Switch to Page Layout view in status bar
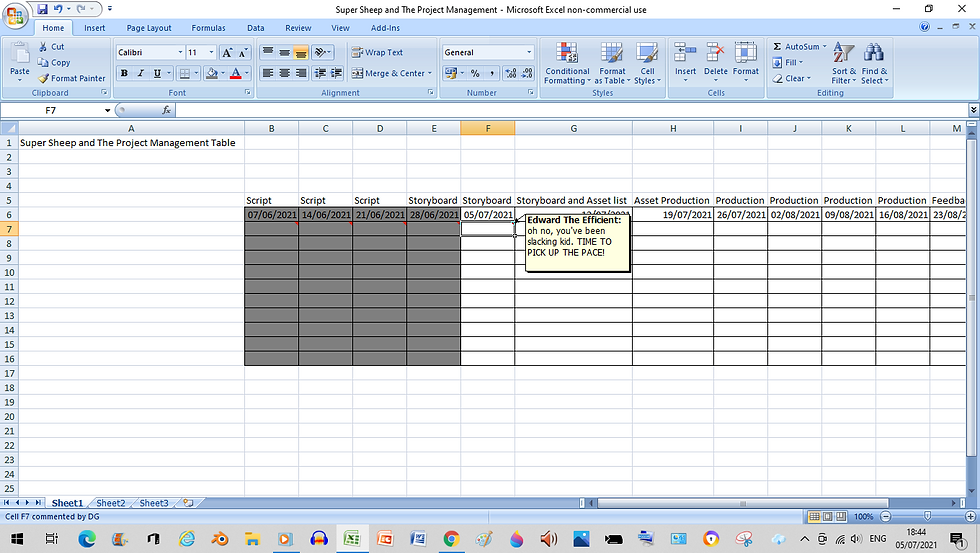This screenshot has height=553, width=980. click(828, 516)
